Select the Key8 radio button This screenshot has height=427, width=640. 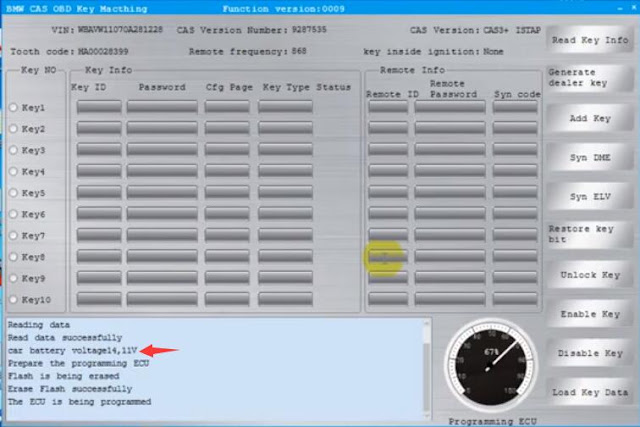(13, 257)
